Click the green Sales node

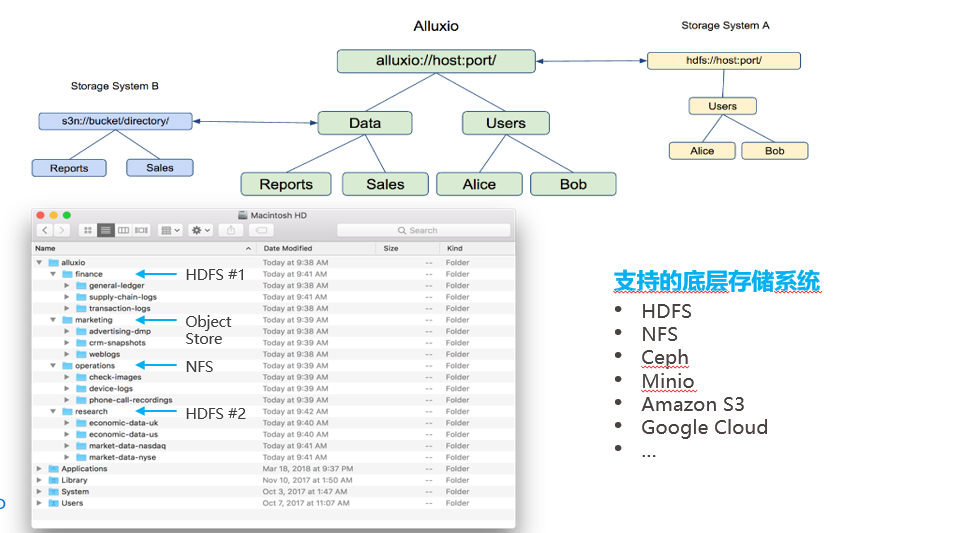(x=385, y=184)
